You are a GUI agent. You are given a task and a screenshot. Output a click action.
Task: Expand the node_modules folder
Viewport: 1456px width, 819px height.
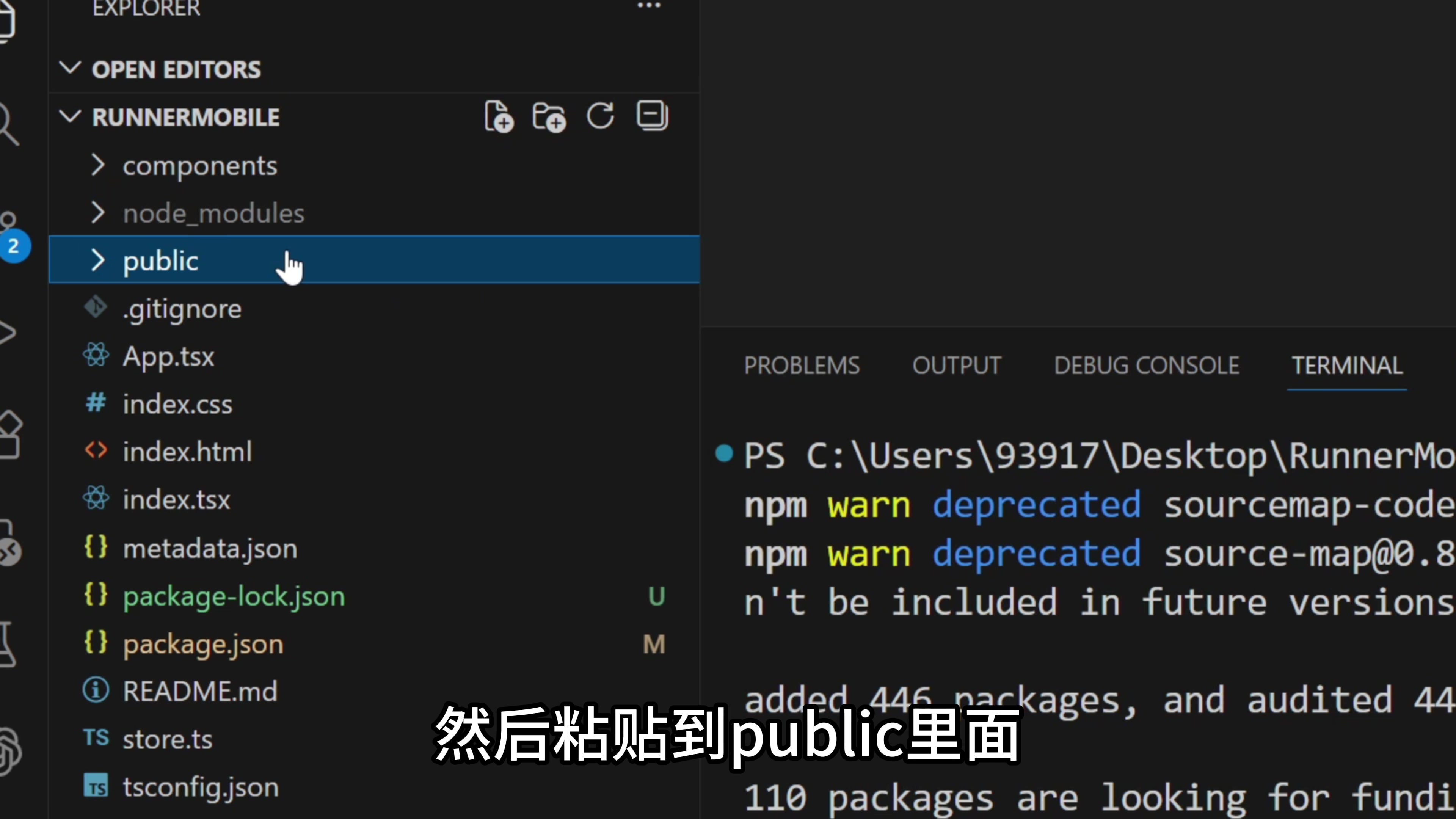coord(213,213)
